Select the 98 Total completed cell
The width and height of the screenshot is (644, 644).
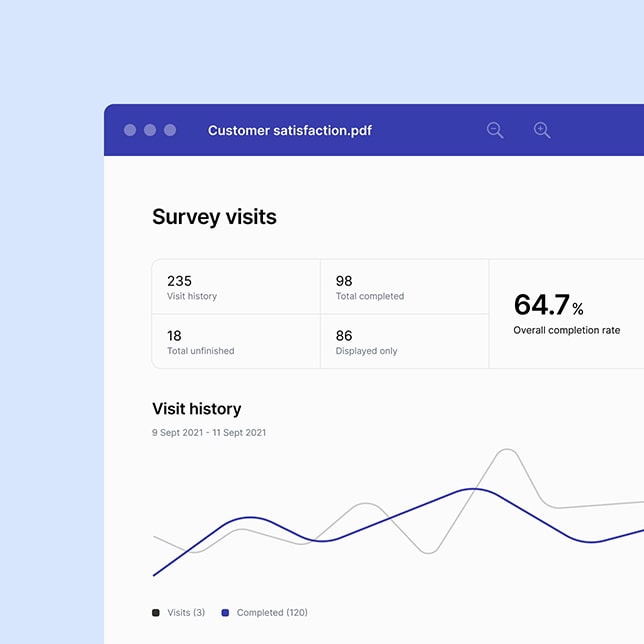click(404, 287)
